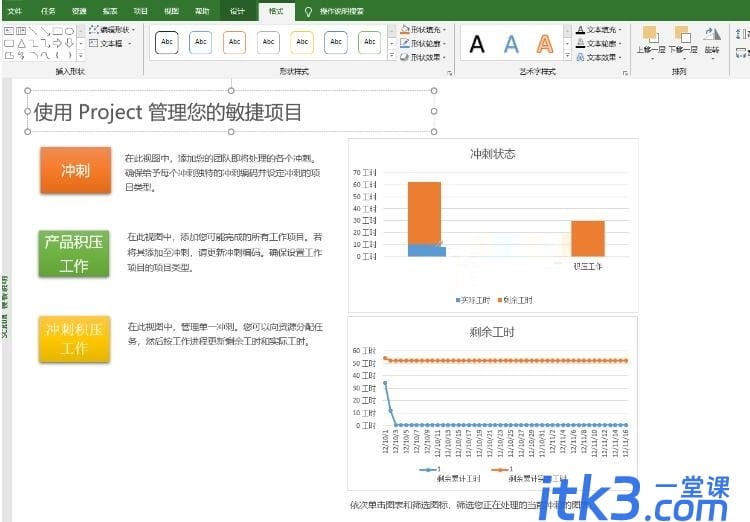Click the top-center handle of the title box

pos(231,90)
